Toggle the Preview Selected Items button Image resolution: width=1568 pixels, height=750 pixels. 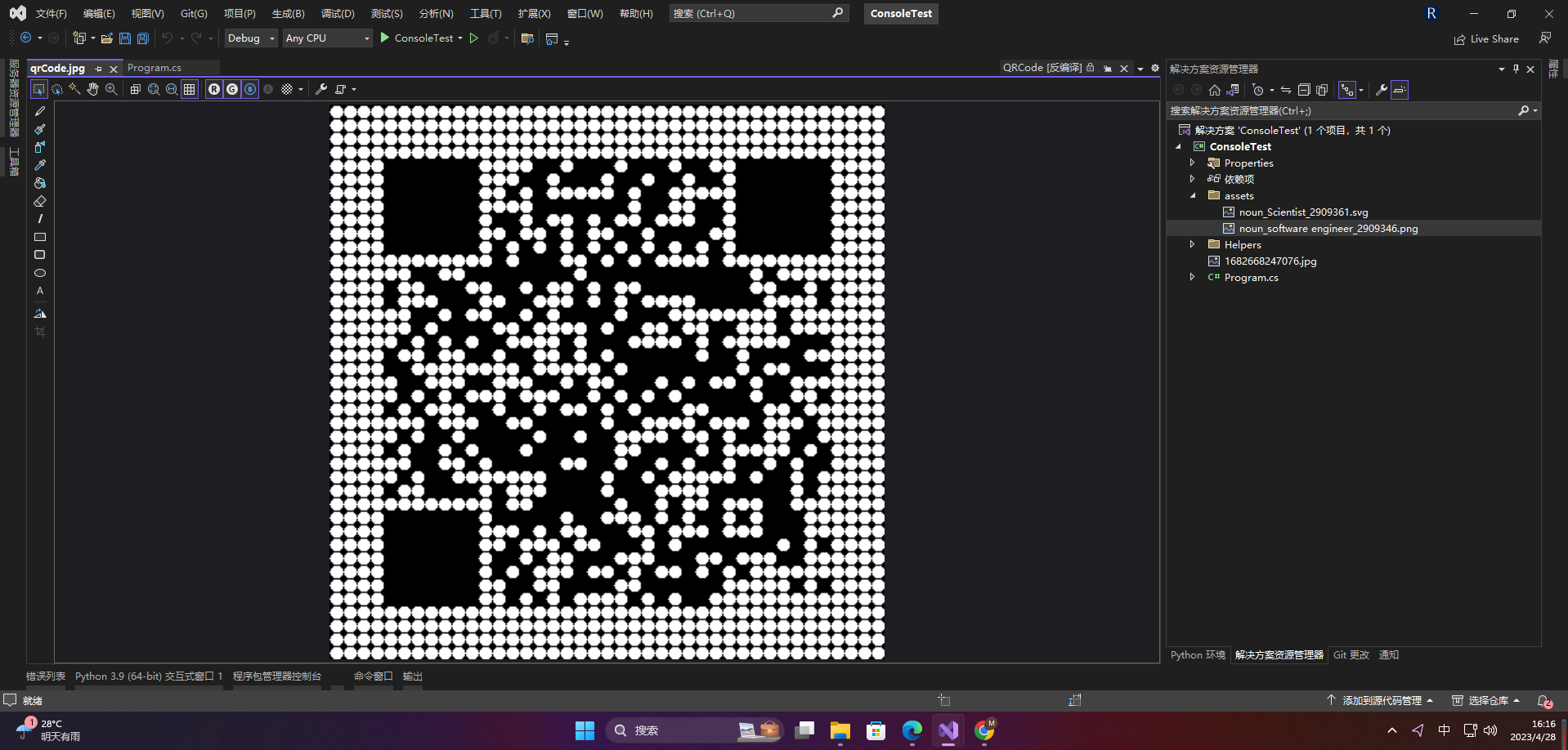(1400, 90)
